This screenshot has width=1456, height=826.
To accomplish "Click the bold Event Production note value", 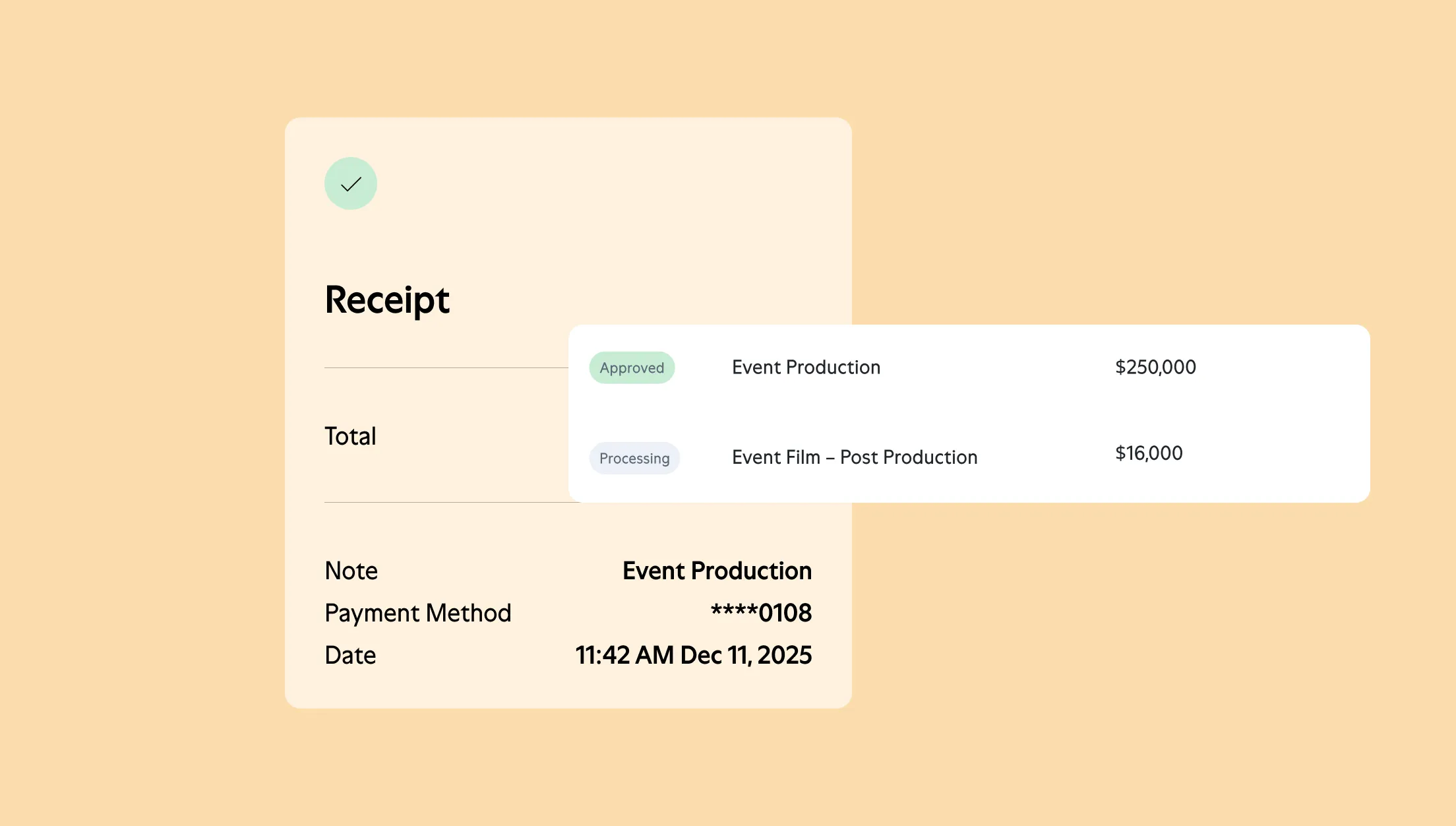I will [717, 571].
